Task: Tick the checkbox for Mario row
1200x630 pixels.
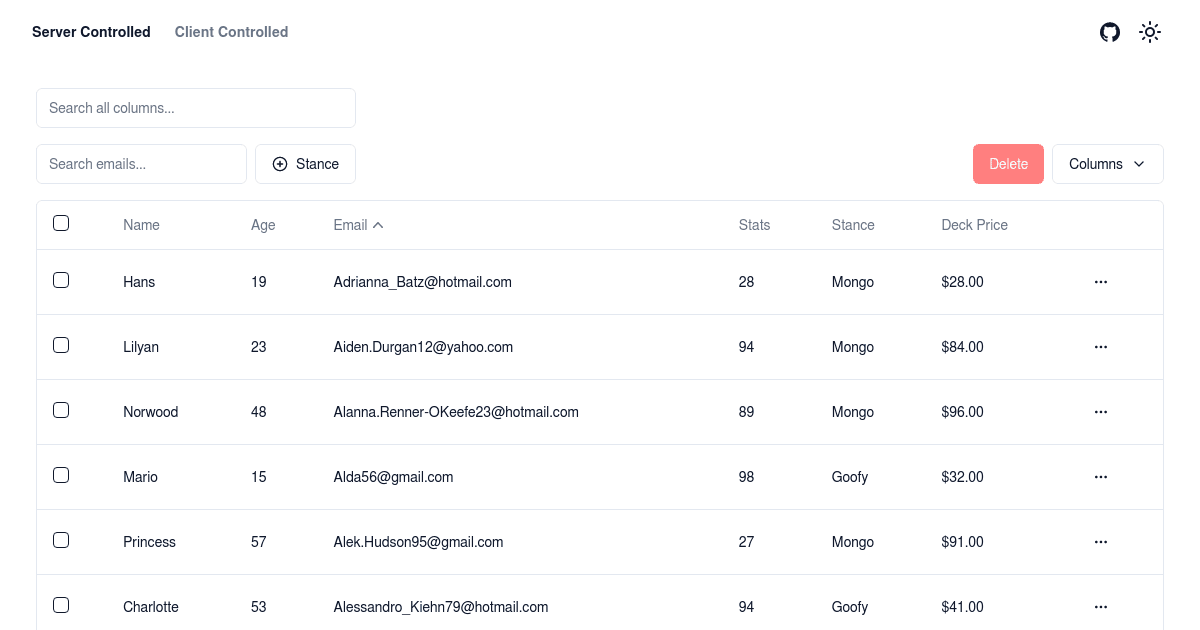Action: pyautogui.click(x=61, y=475)
